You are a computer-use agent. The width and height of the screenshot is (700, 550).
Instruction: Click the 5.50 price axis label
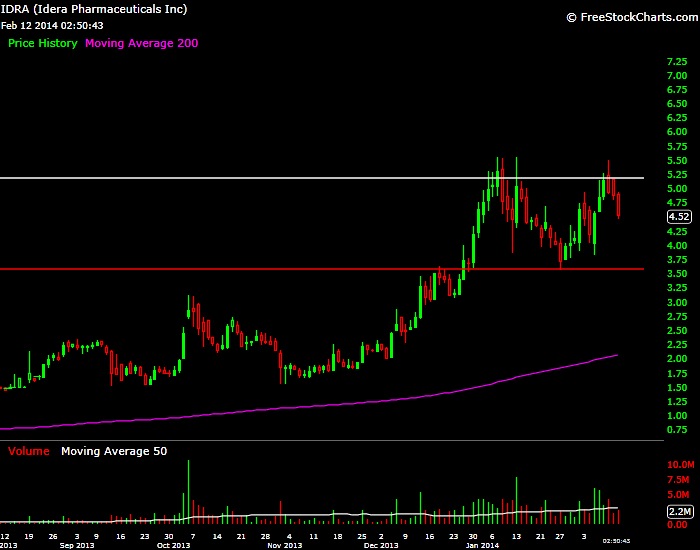coord(677,160)
